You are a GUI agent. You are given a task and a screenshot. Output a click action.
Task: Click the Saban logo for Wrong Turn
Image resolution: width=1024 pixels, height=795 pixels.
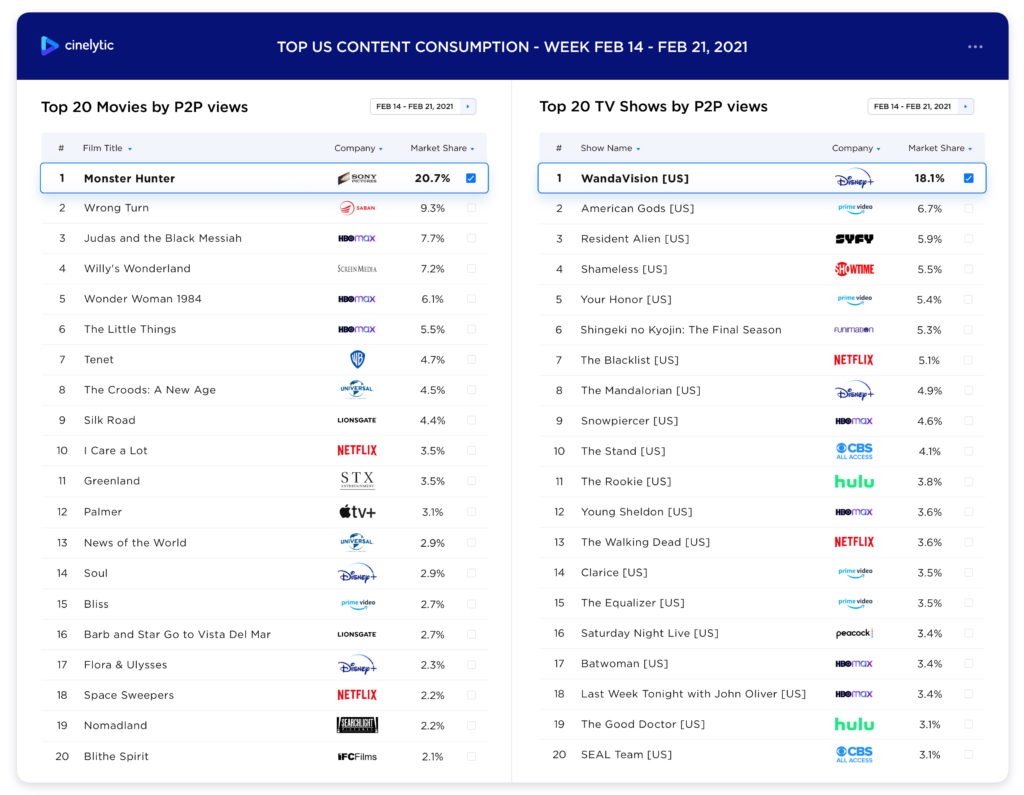point(357,208)
